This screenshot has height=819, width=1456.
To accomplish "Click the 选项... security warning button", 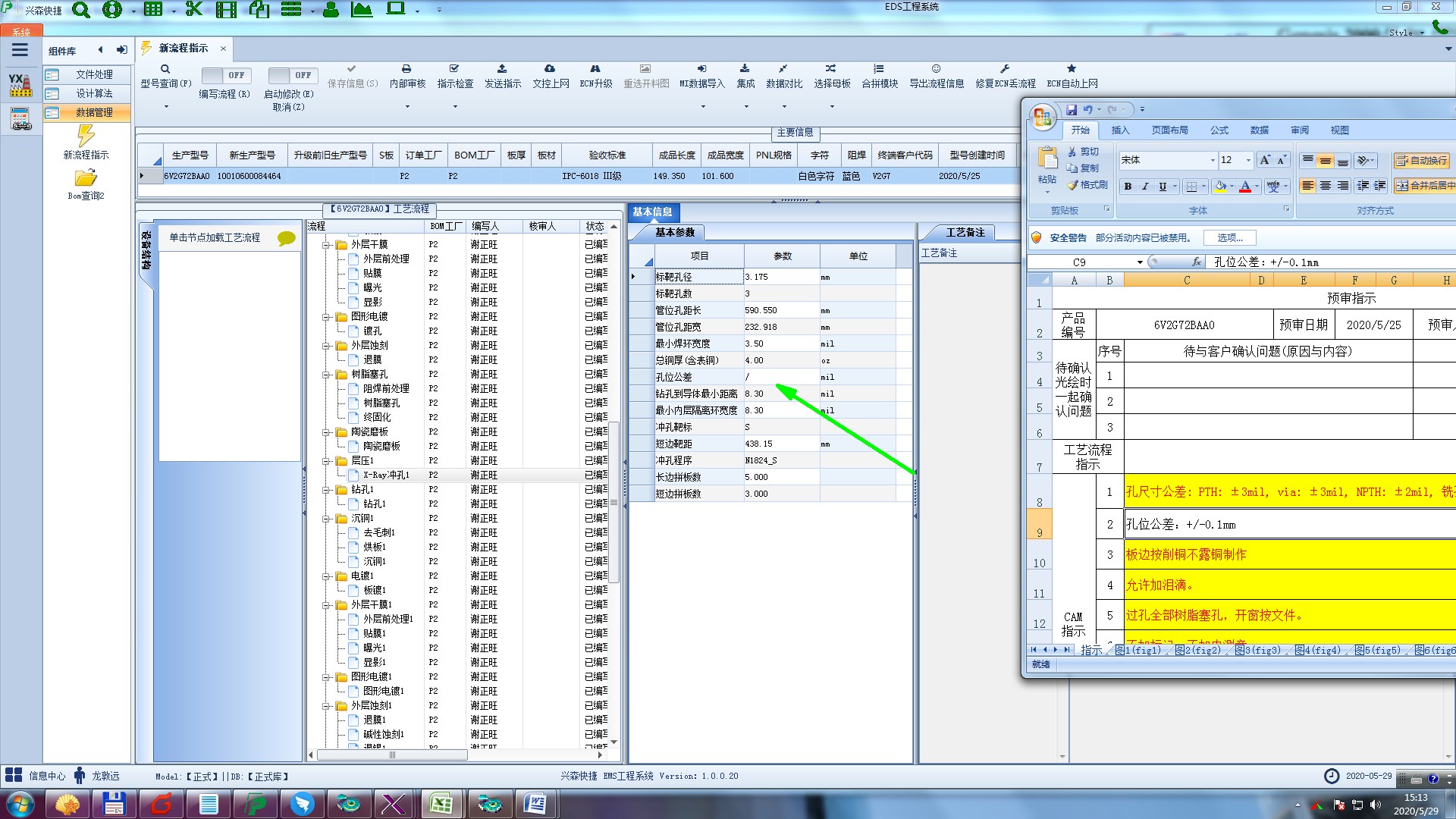I will coord(1229,238).
